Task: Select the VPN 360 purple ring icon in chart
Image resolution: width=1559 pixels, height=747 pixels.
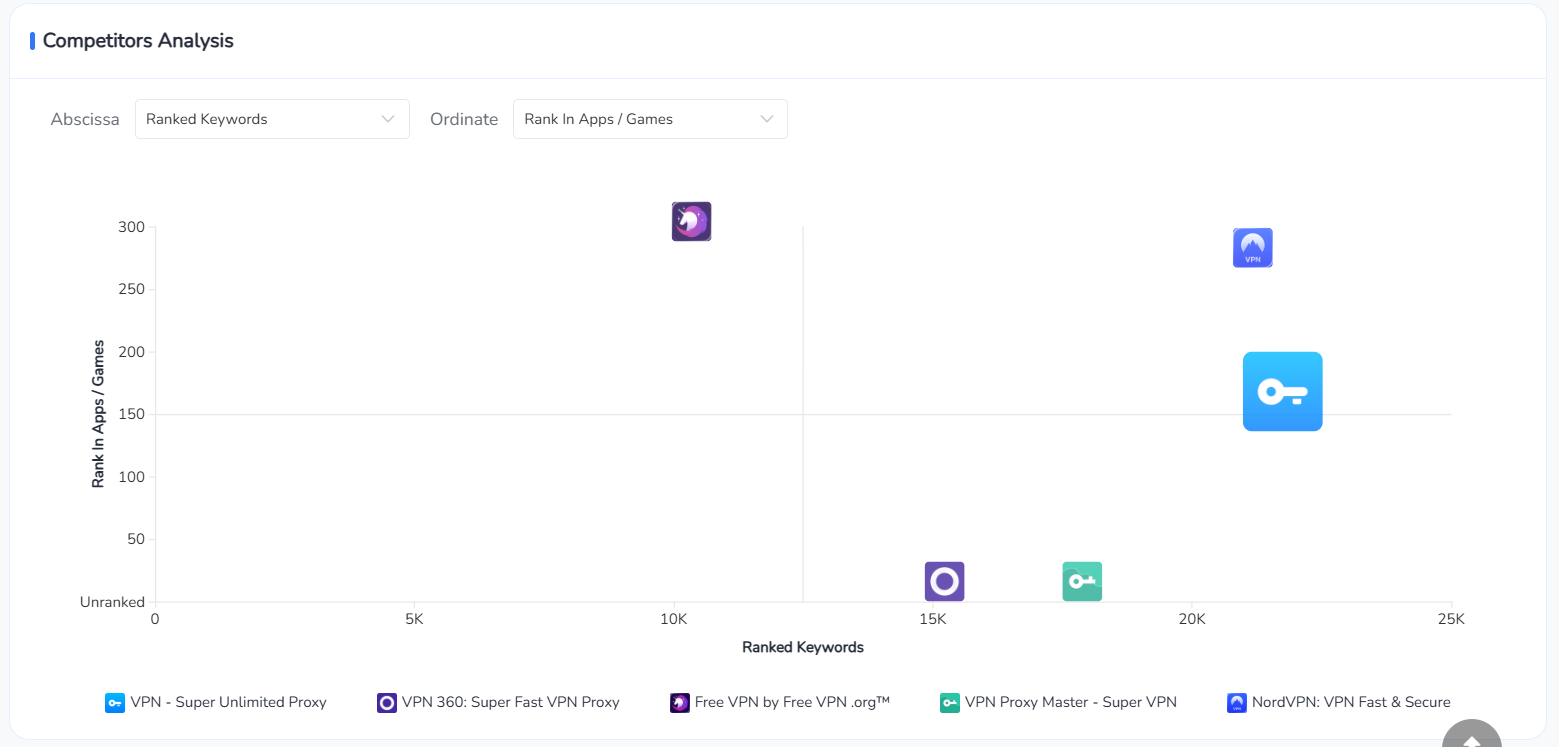Action: [944, 581]
